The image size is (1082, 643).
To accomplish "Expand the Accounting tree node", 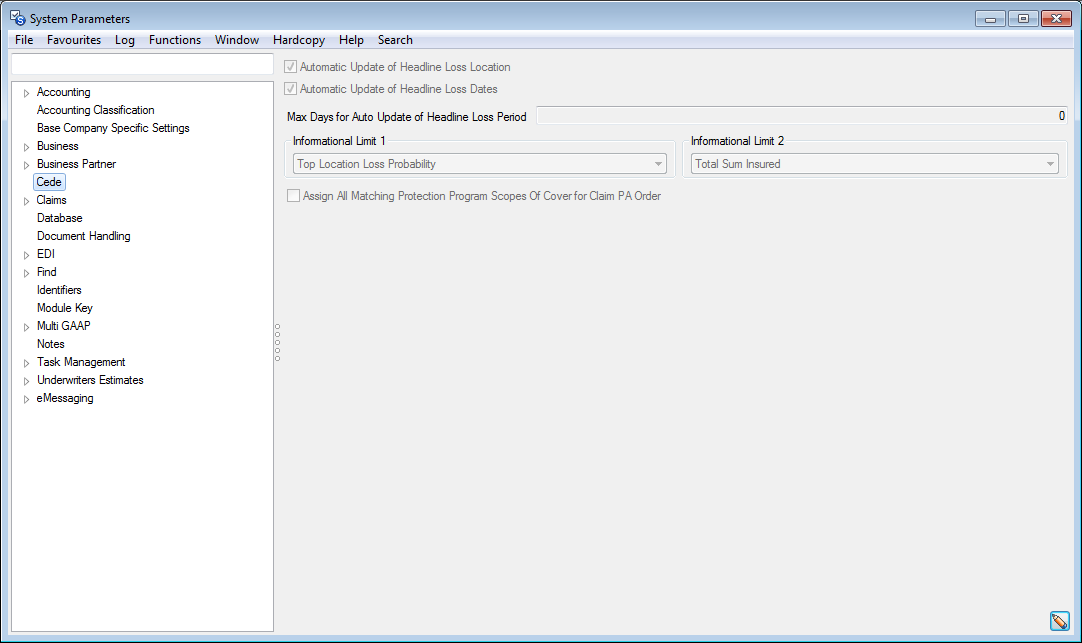I will point(26,93).
